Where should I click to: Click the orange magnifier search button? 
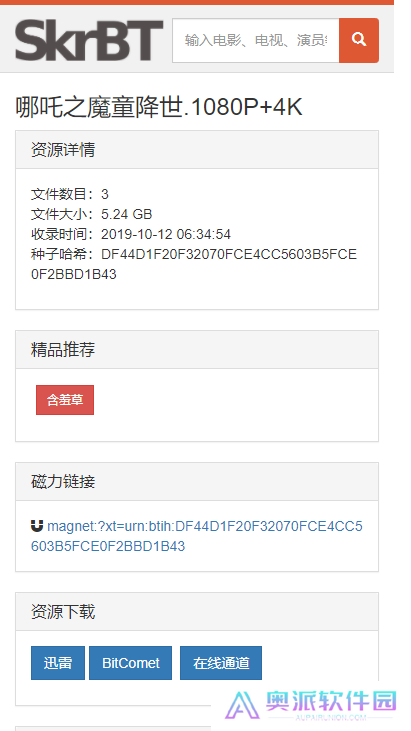click(359, 40)
